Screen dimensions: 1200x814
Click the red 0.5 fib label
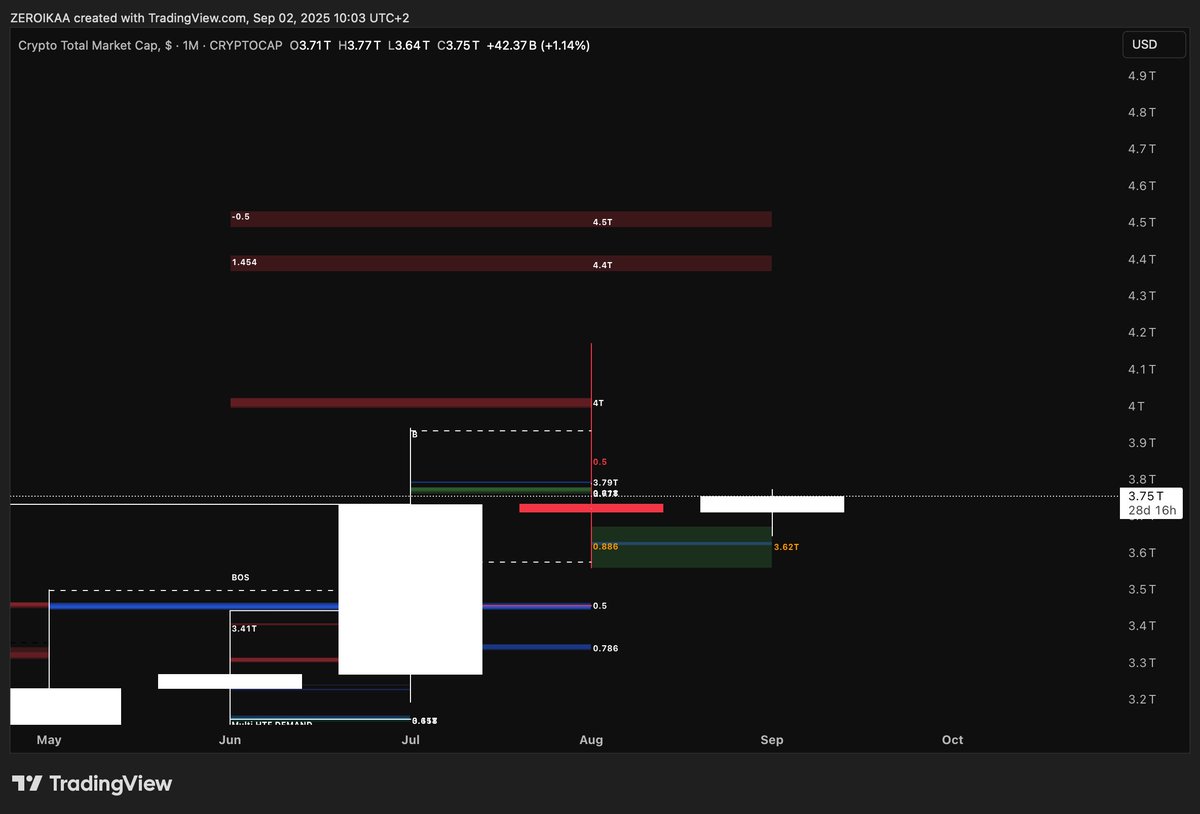point(598,461)
